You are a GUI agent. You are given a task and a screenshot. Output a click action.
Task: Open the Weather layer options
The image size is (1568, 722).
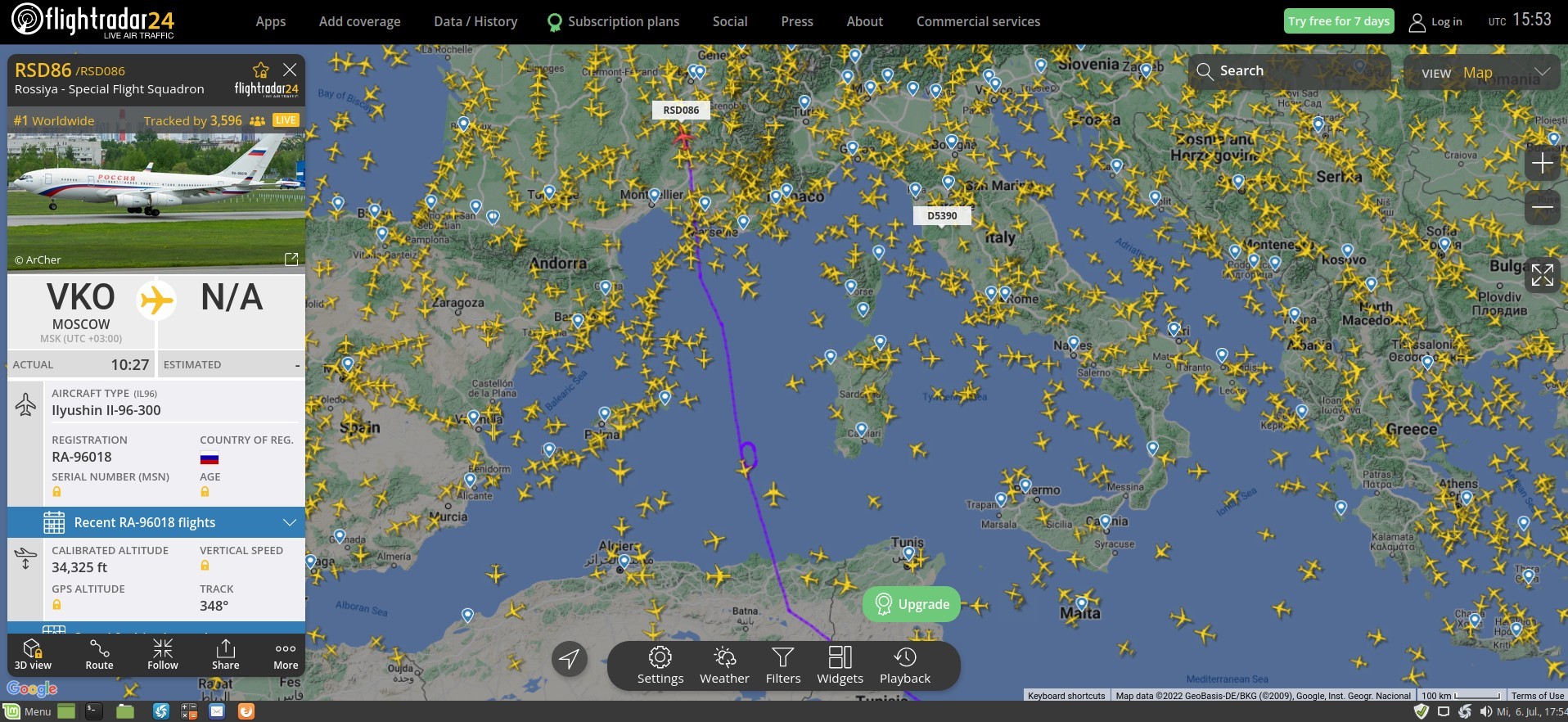pos(724,666)
